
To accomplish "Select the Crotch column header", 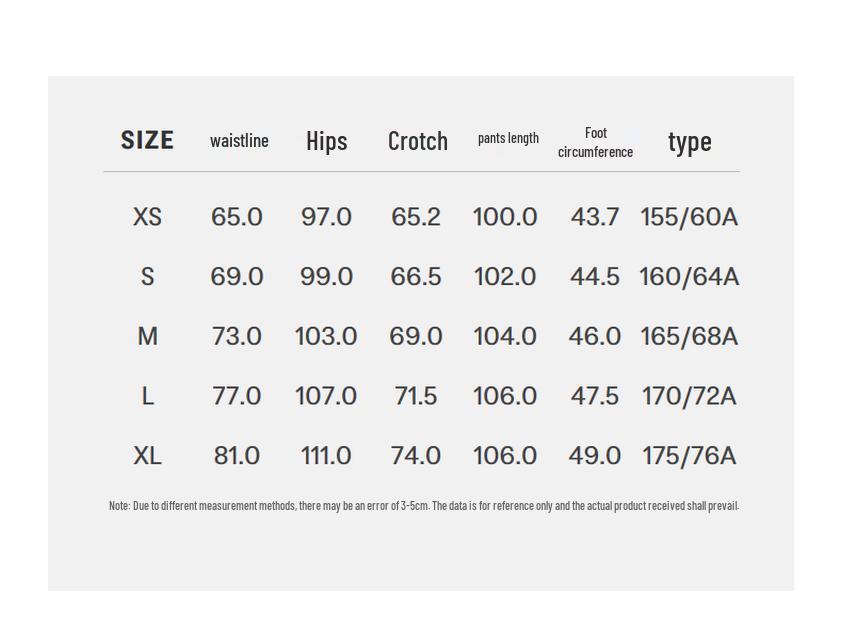I will pos(417,141).
